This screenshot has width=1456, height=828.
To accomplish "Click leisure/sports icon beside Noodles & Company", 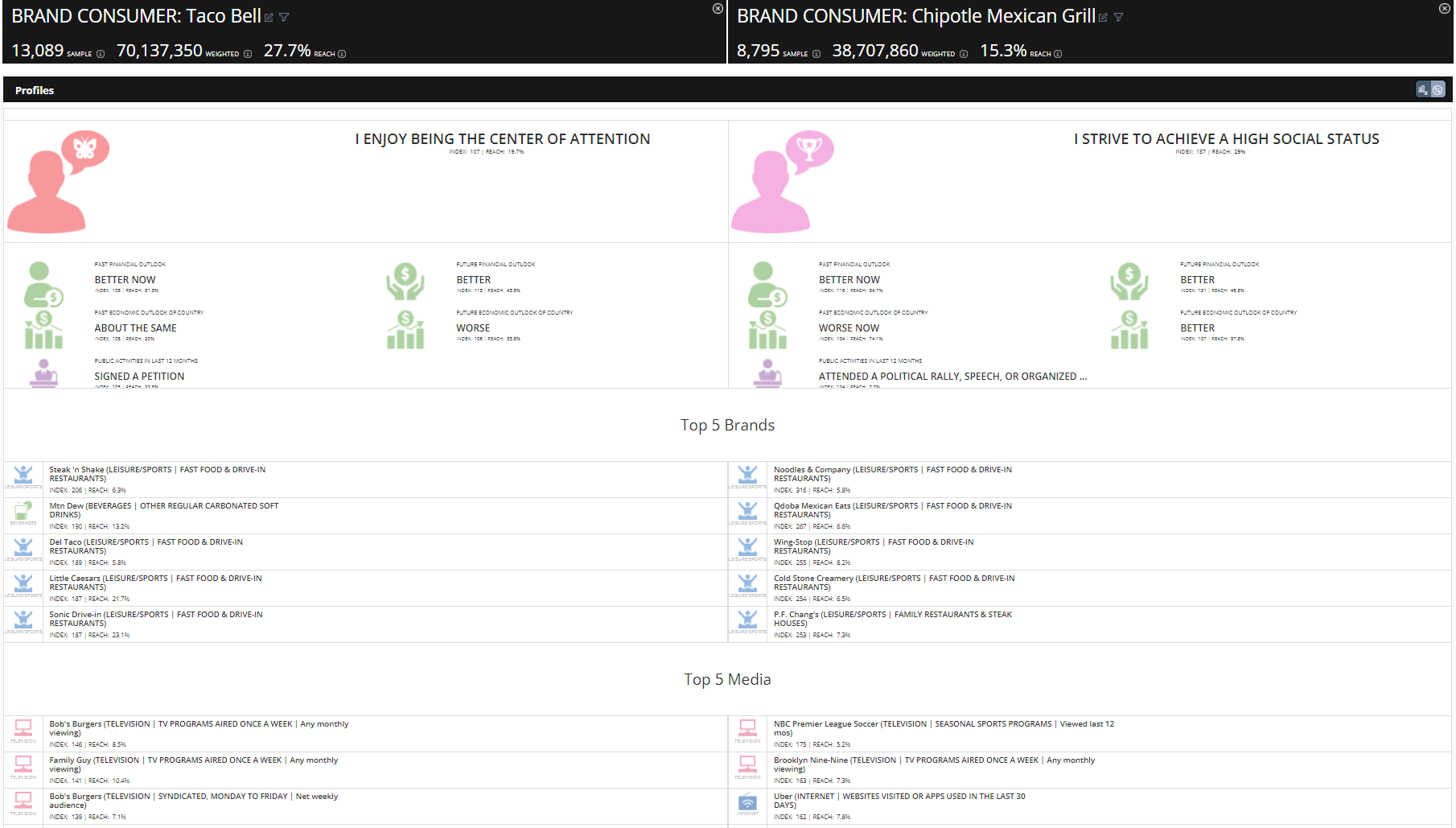I will (747, 474).
